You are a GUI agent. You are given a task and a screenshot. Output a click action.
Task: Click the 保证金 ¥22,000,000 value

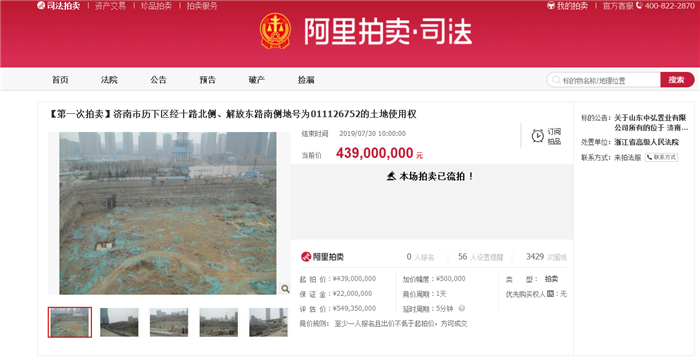pos(352,293)
